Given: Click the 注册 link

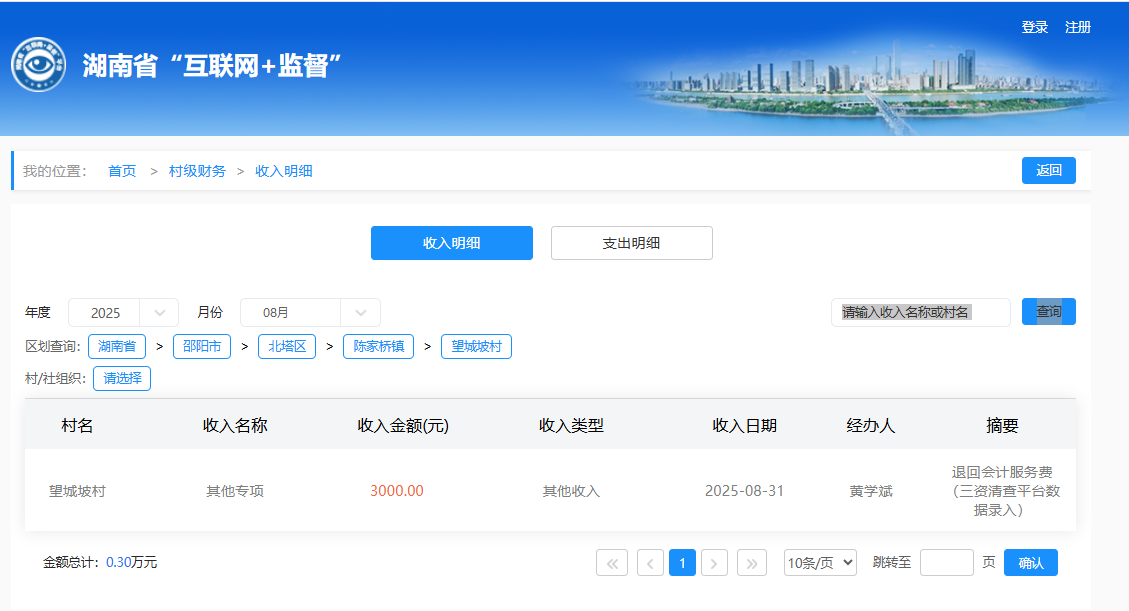Looking at the screenshot, I should 1078,28.
